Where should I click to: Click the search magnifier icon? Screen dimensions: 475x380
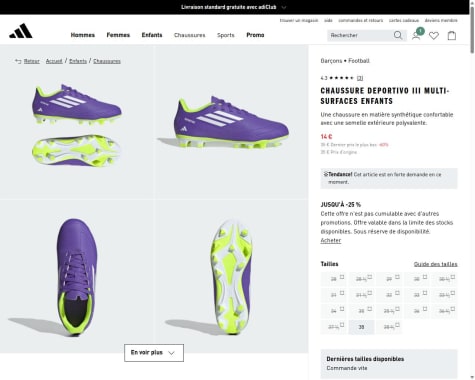tap(398, 35)
